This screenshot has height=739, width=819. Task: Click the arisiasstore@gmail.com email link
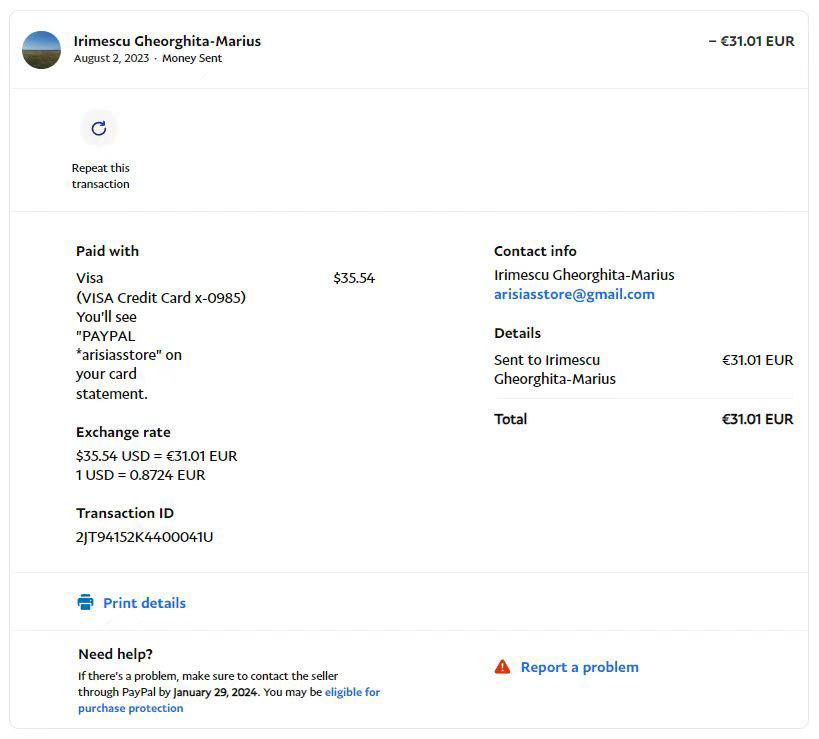(x=574, y=294)
